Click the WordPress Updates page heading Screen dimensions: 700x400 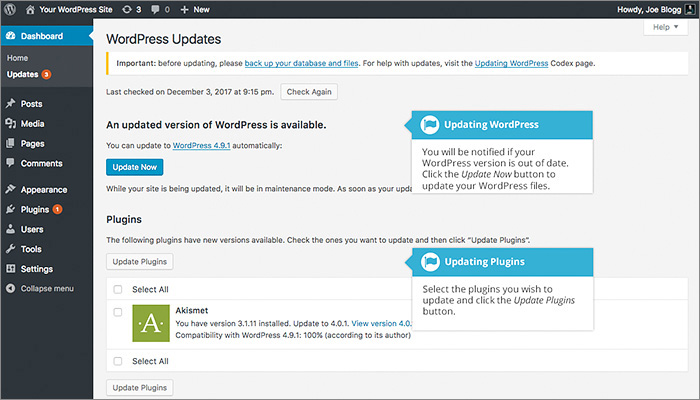point(163,39)
